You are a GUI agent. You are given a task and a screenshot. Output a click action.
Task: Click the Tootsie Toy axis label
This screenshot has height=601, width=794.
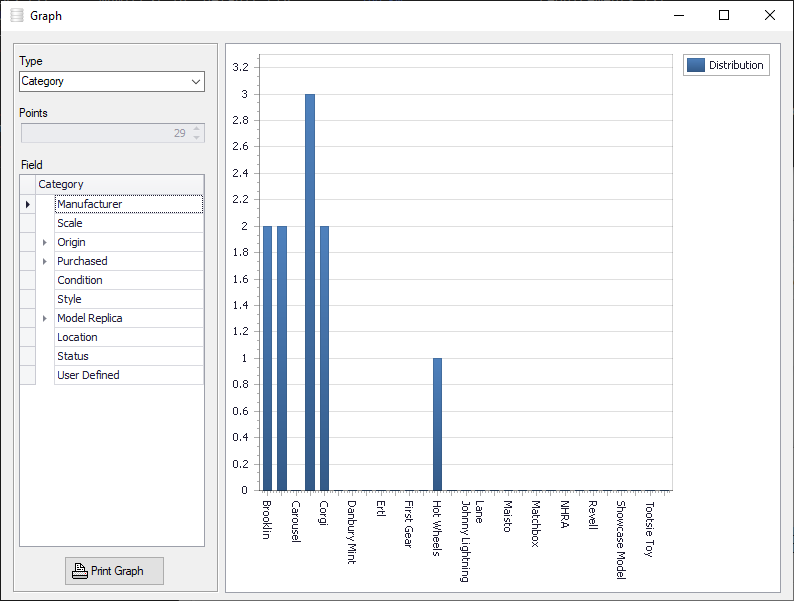650,529
